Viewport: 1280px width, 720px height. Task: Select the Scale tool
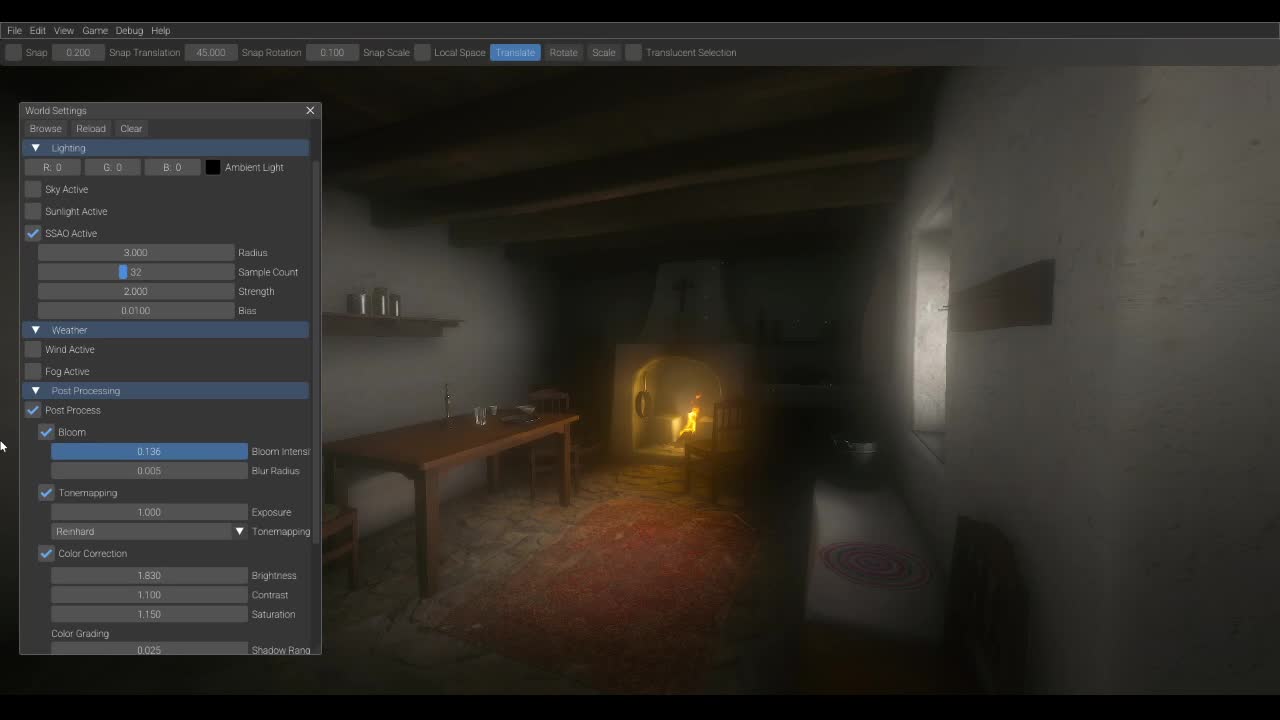tap(604, 53)
